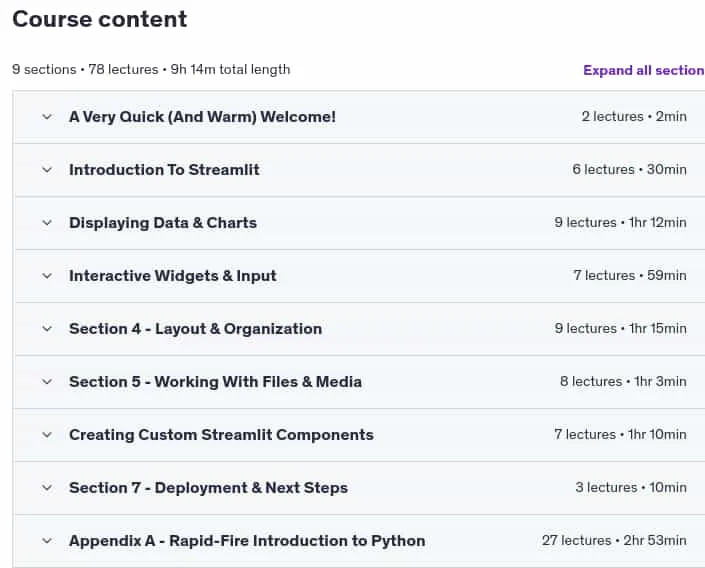Expand the A Very Quick Welcome section chevron
The image size is (705, 568).
47,117
